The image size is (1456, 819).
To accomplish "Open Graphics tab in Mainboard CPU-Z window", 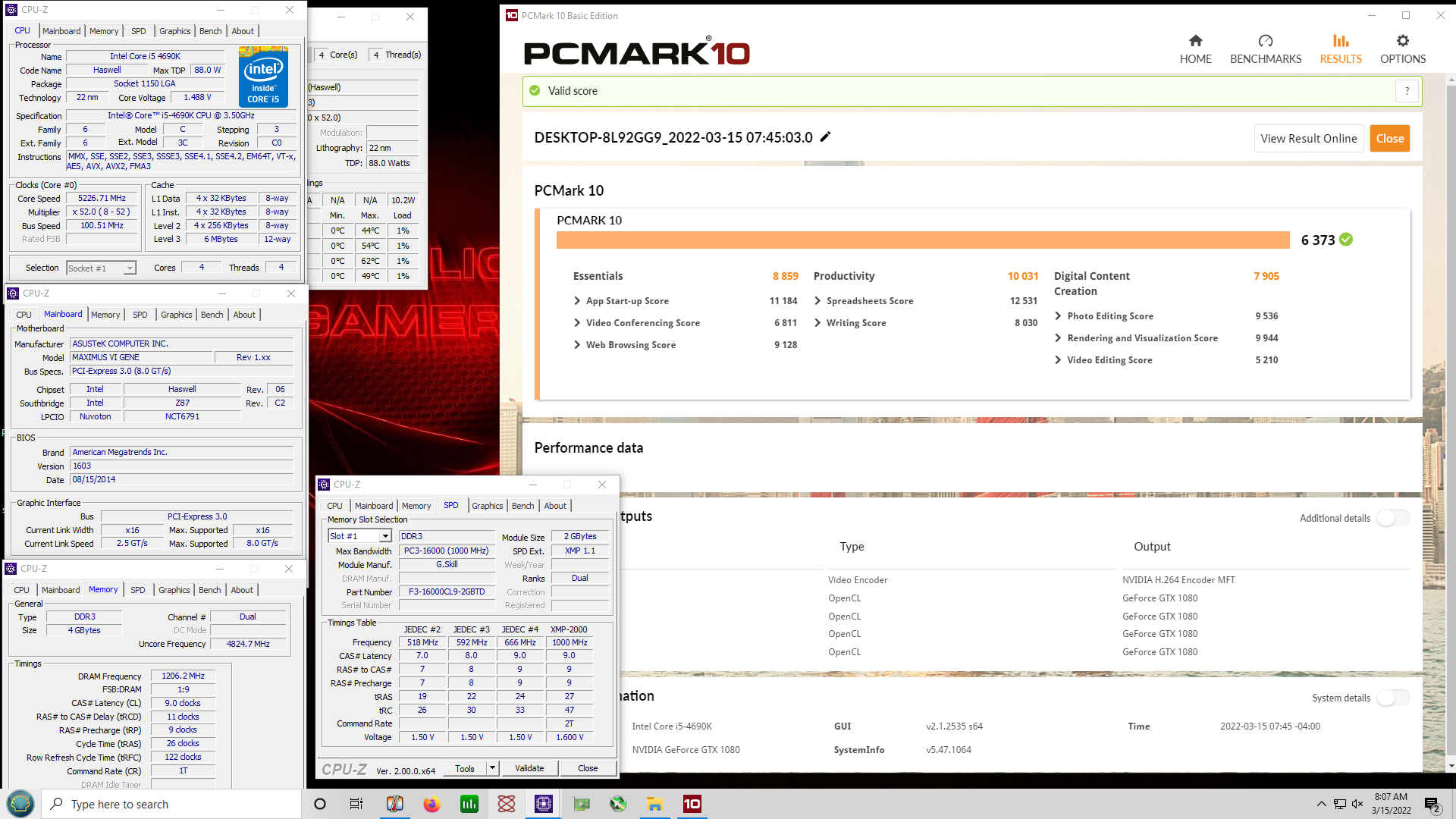I will pyautogui.click(x=177, y=315).
